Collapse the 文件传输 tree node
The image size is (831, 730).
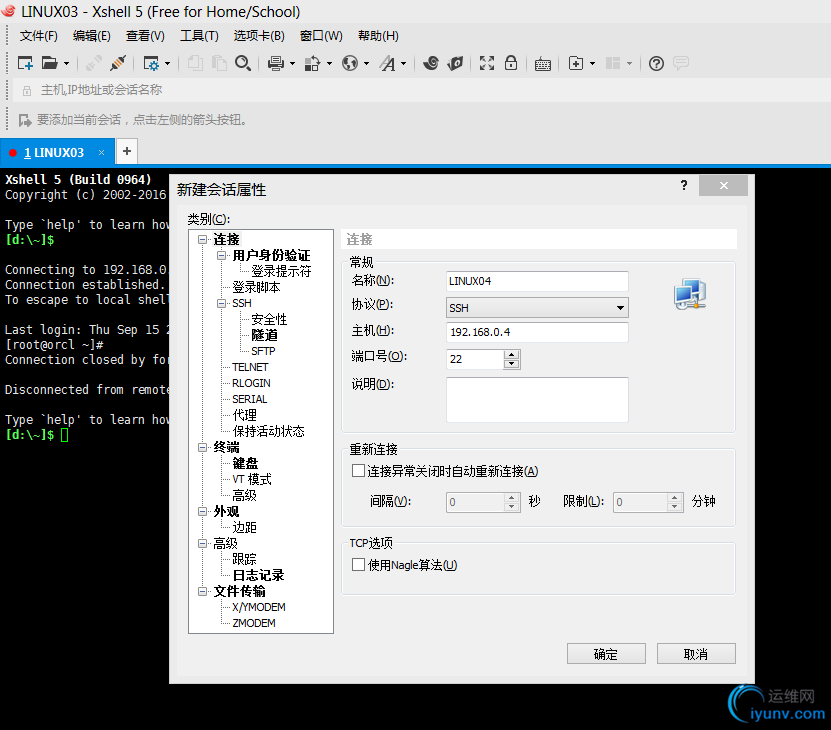click(202, 591)
